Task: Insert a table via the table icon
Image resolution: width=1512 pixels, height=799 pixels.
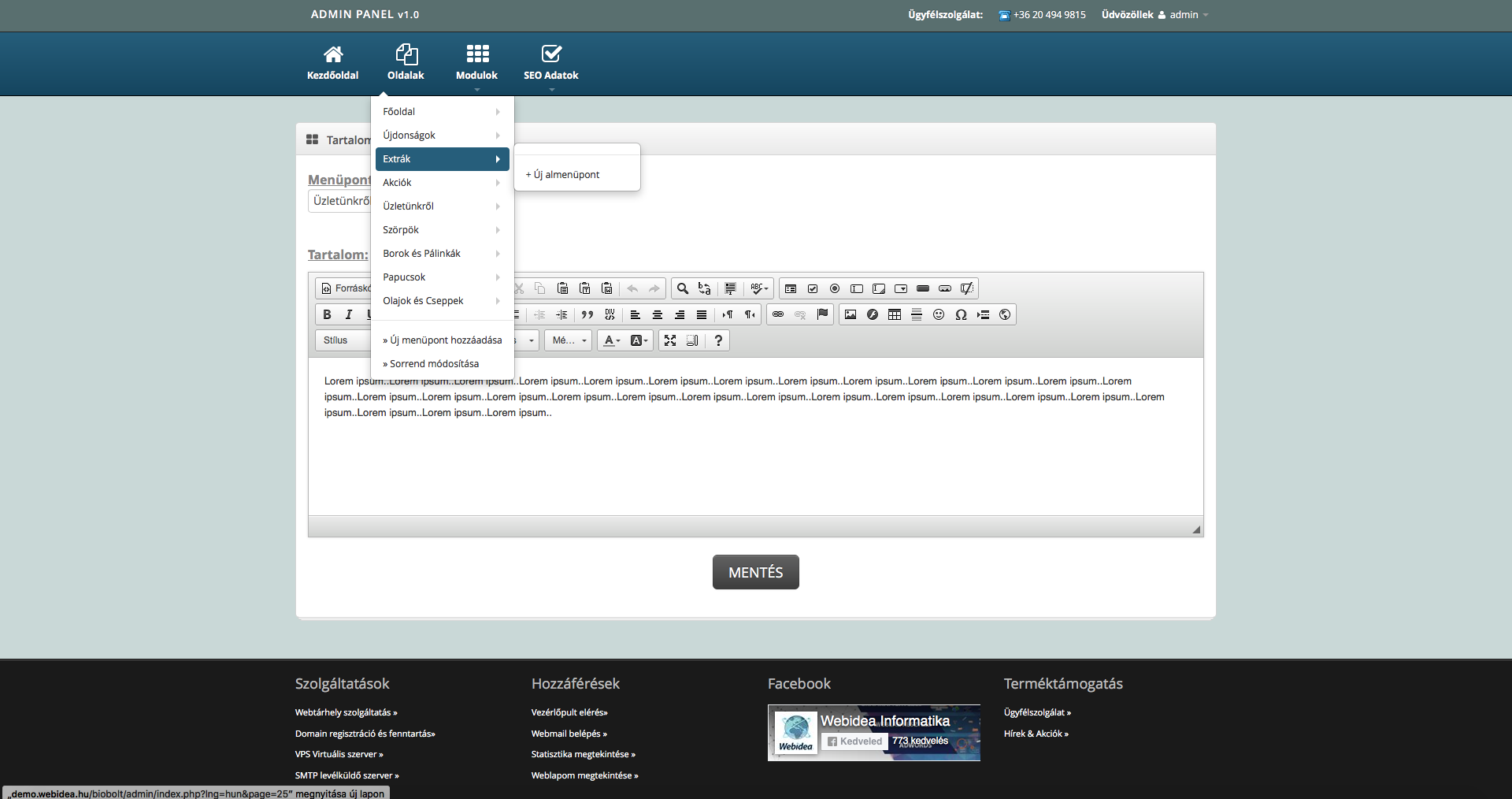Action: click(895, 314)
